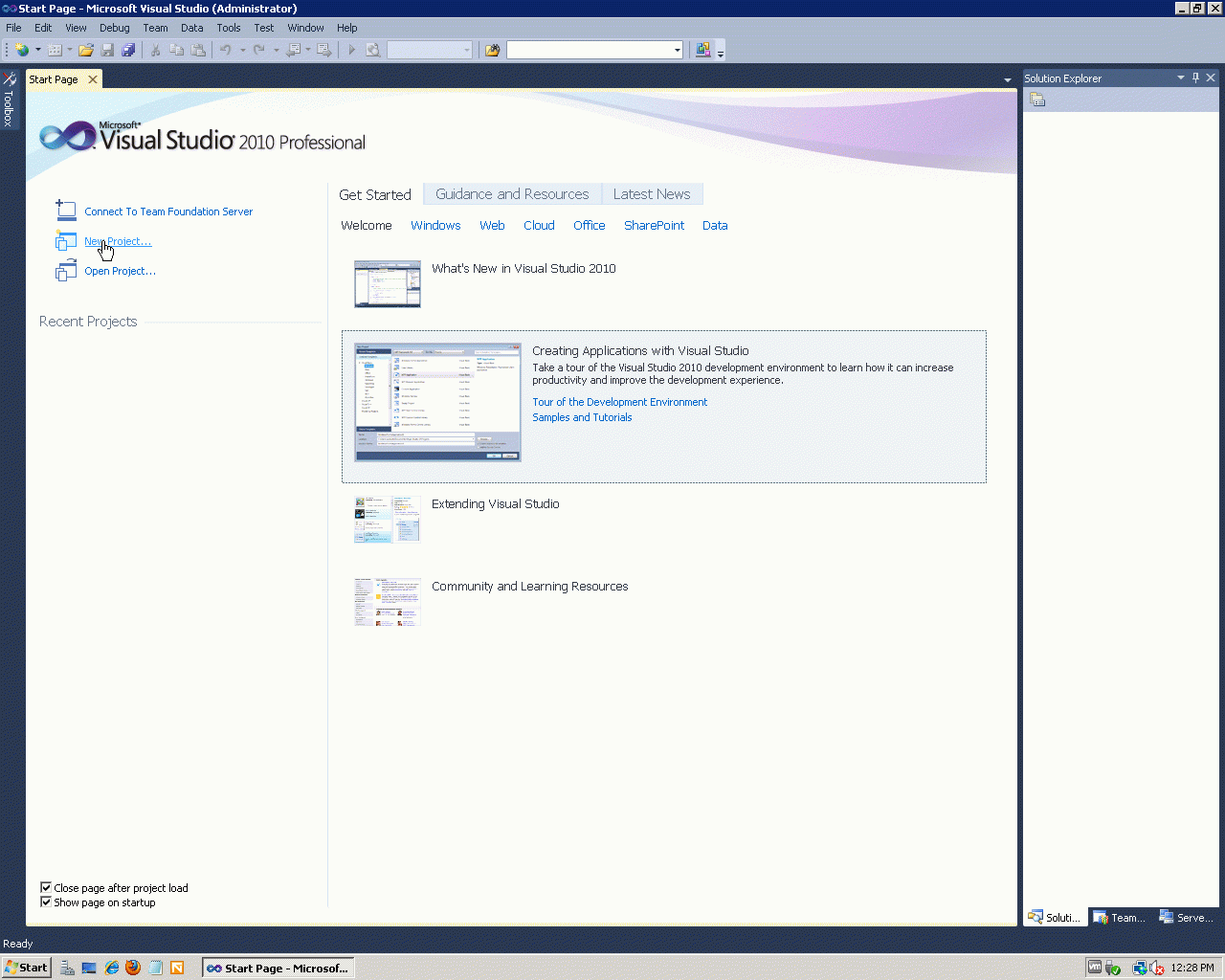This screenshot has width=1225, height=980.
Task: Open the Tools menu
Action: point(229,28)
